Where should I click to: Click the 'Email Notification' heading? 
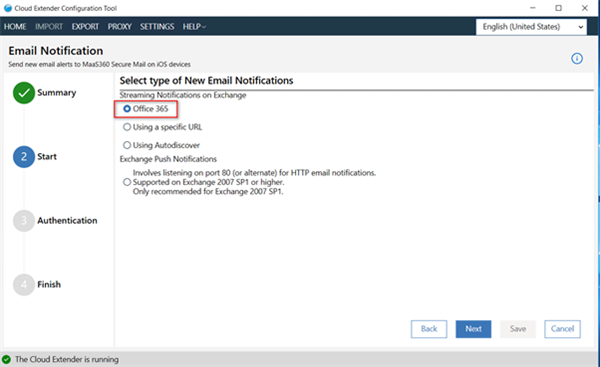56,51
